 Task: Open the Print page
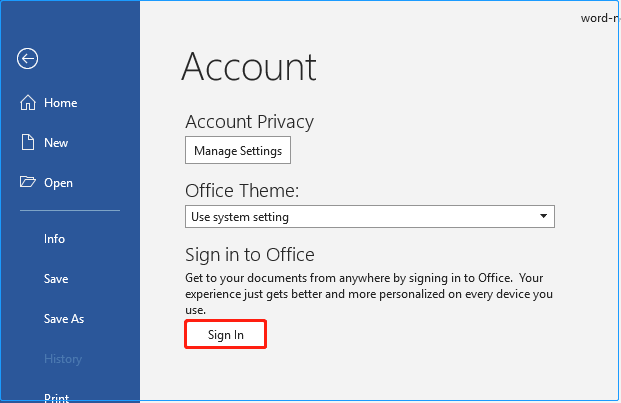point(56,397)
